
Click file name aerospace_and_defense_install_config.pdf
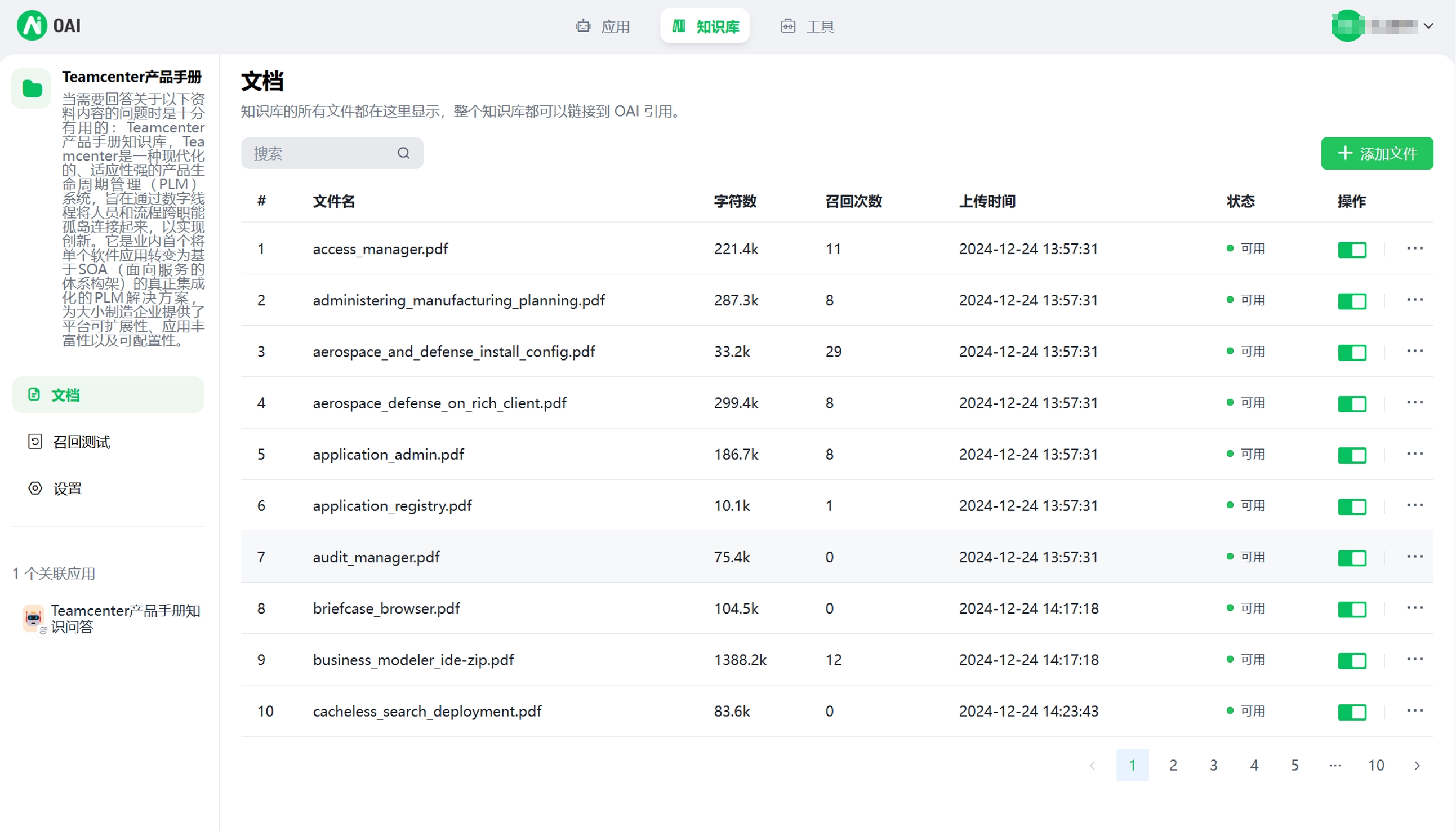tap(453, 352)
